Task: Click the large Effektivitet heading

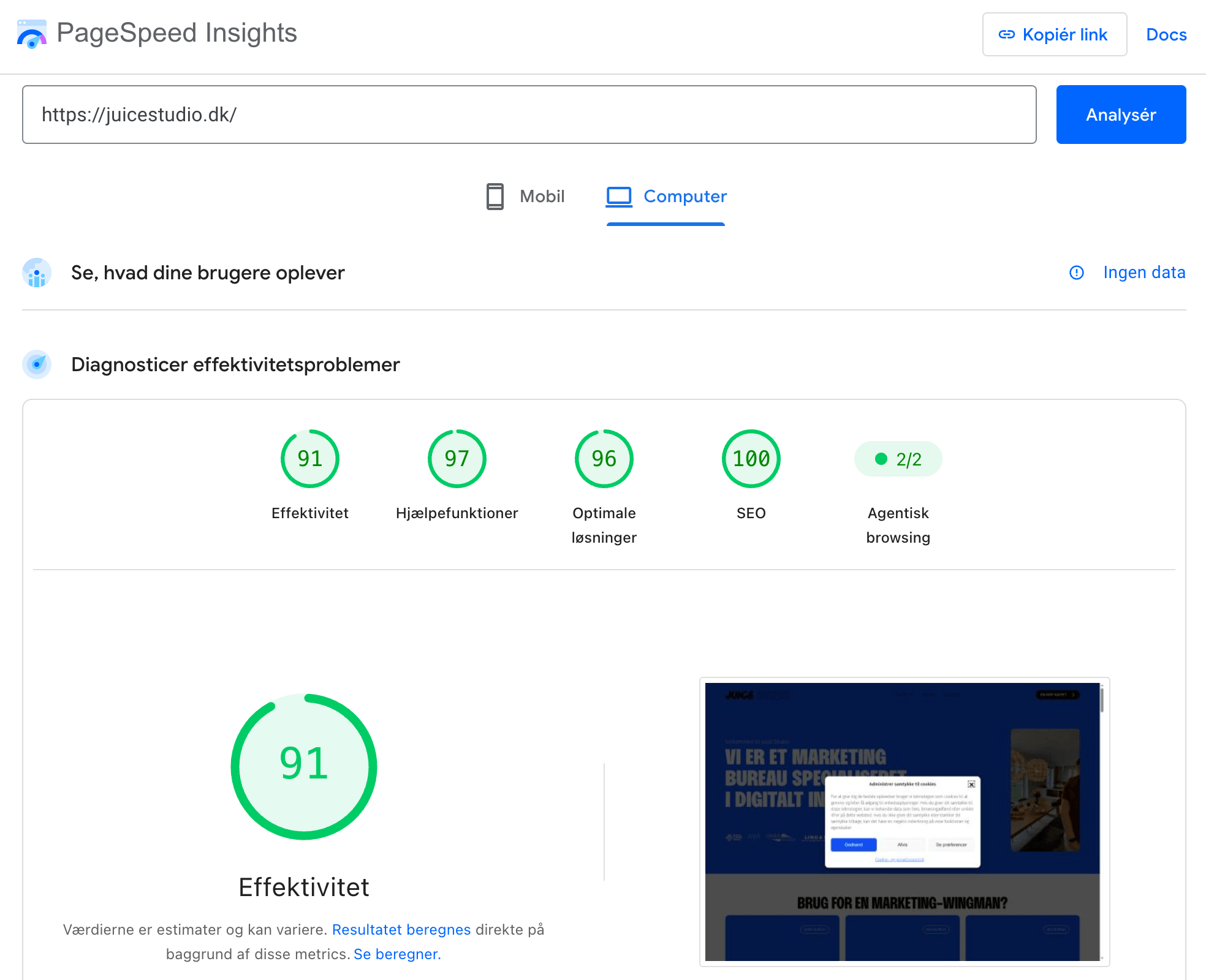Action: [x=304, y=887]
